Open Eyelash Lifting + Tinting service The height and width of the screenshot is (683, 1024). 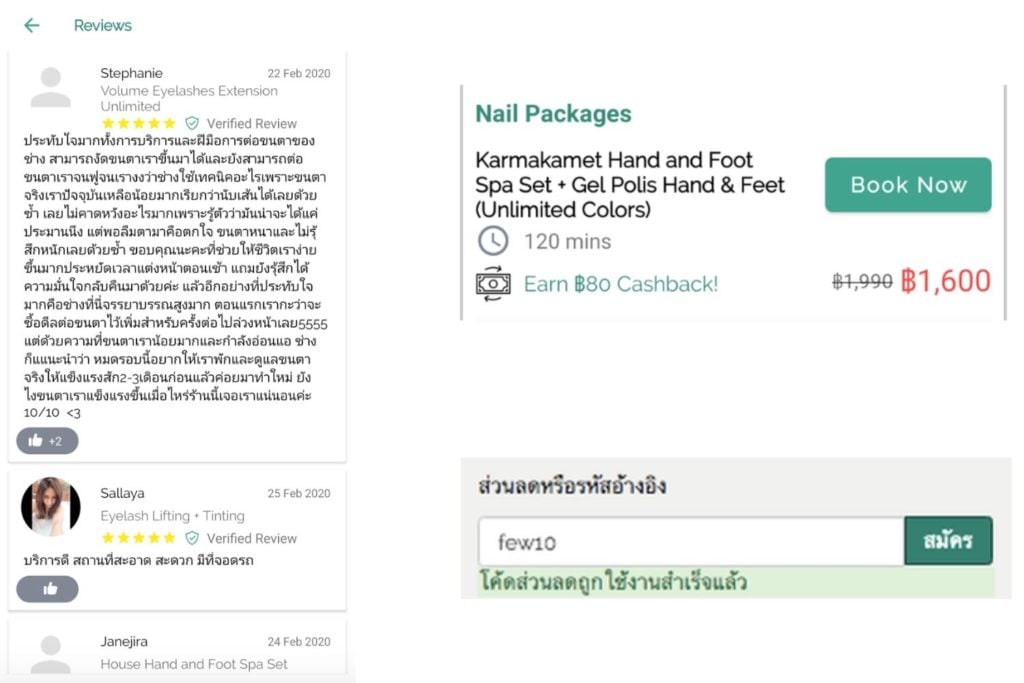tap(172, 516)
